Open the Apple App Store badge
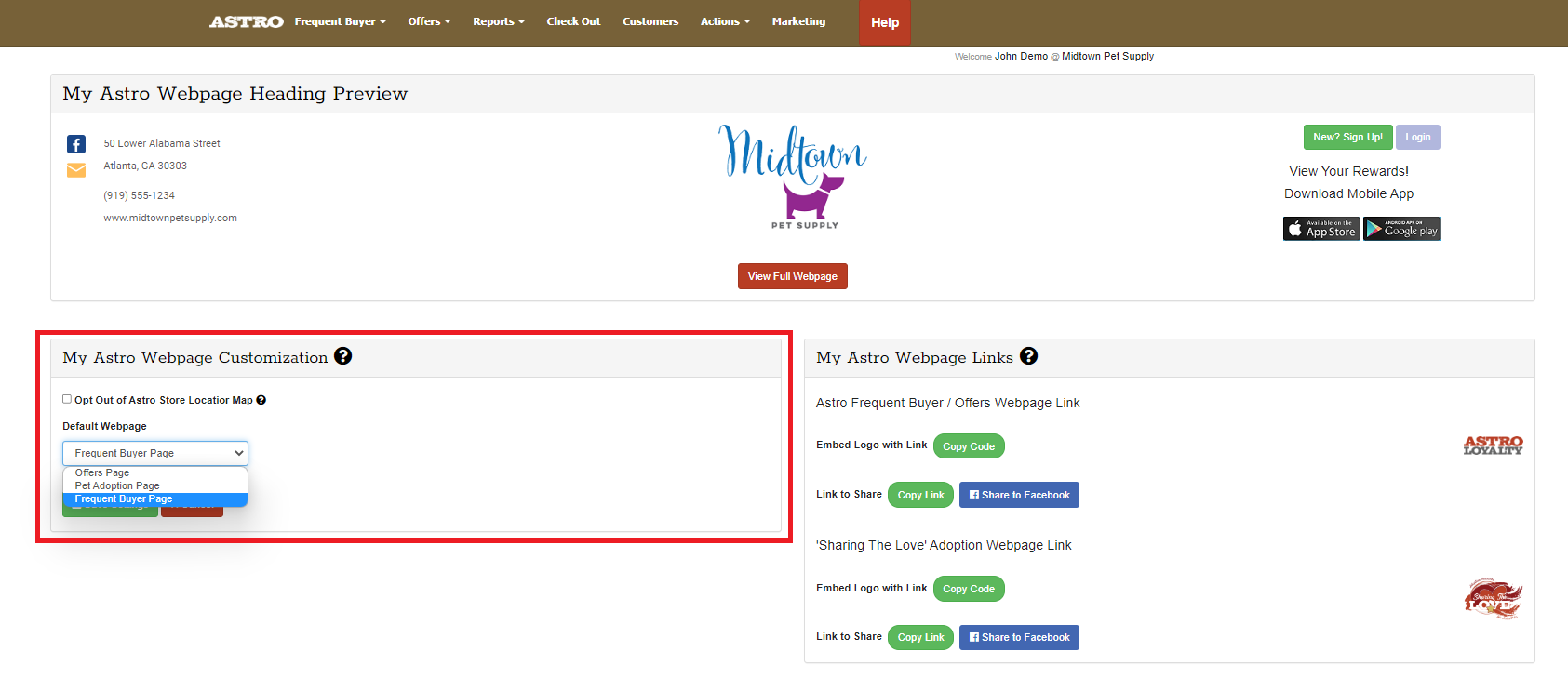 [1321, 229]
